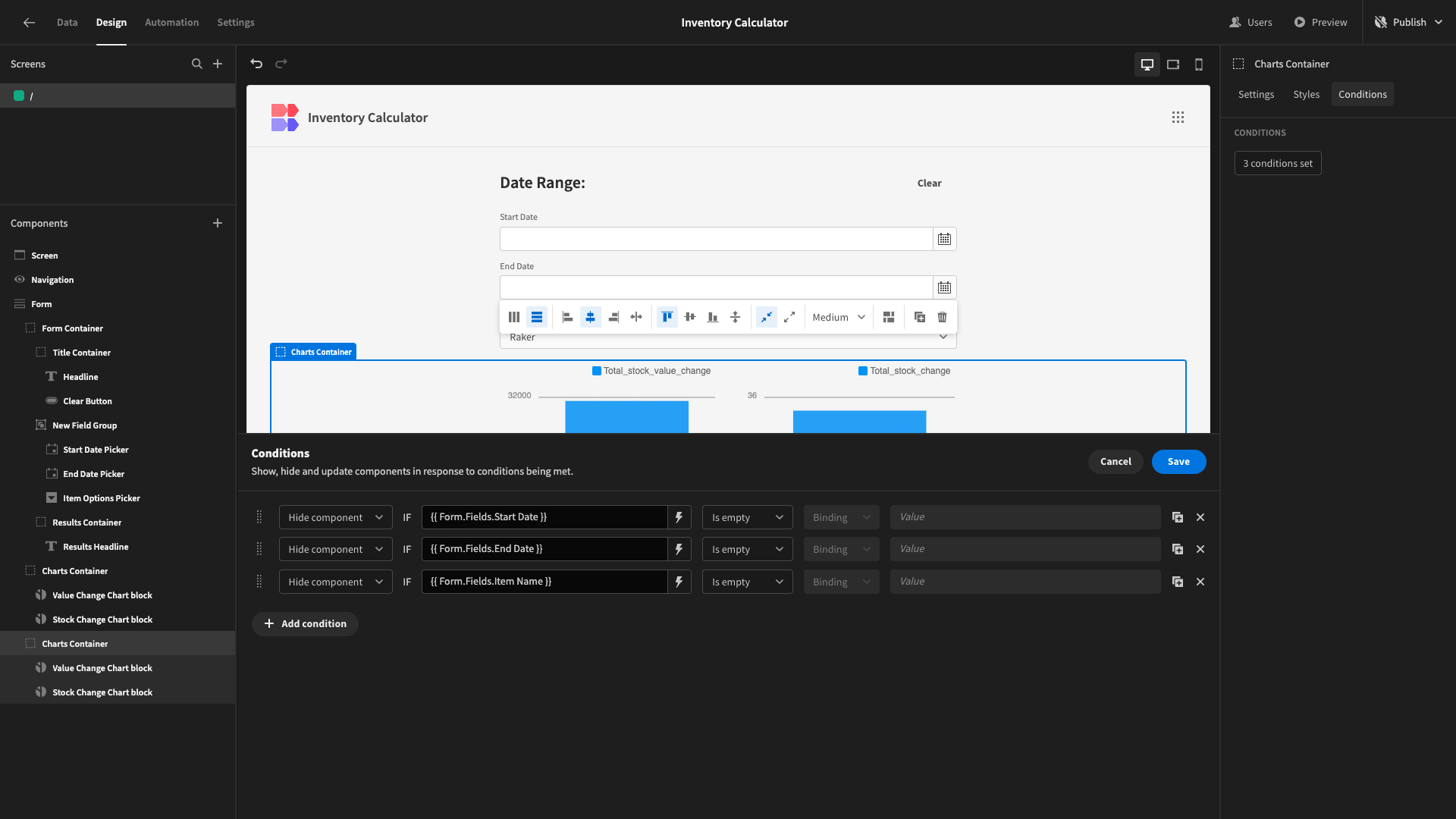Switch to mobile preview mode
This screenshot has width=1456, height=819.
(1199, 64)
